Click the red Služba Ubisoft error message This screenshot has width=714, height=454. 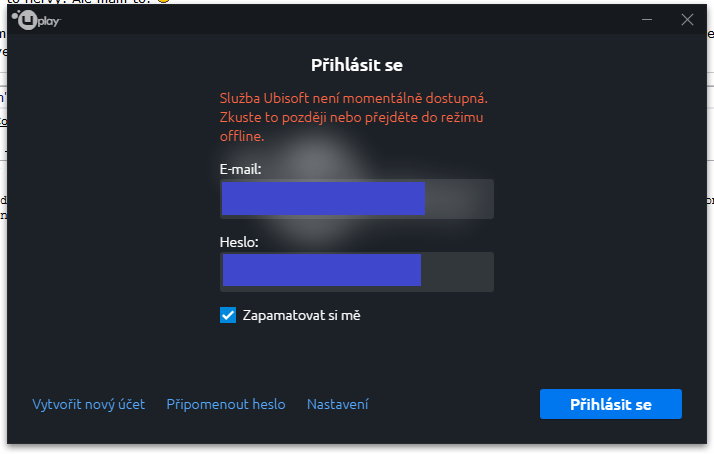point(354,117)
